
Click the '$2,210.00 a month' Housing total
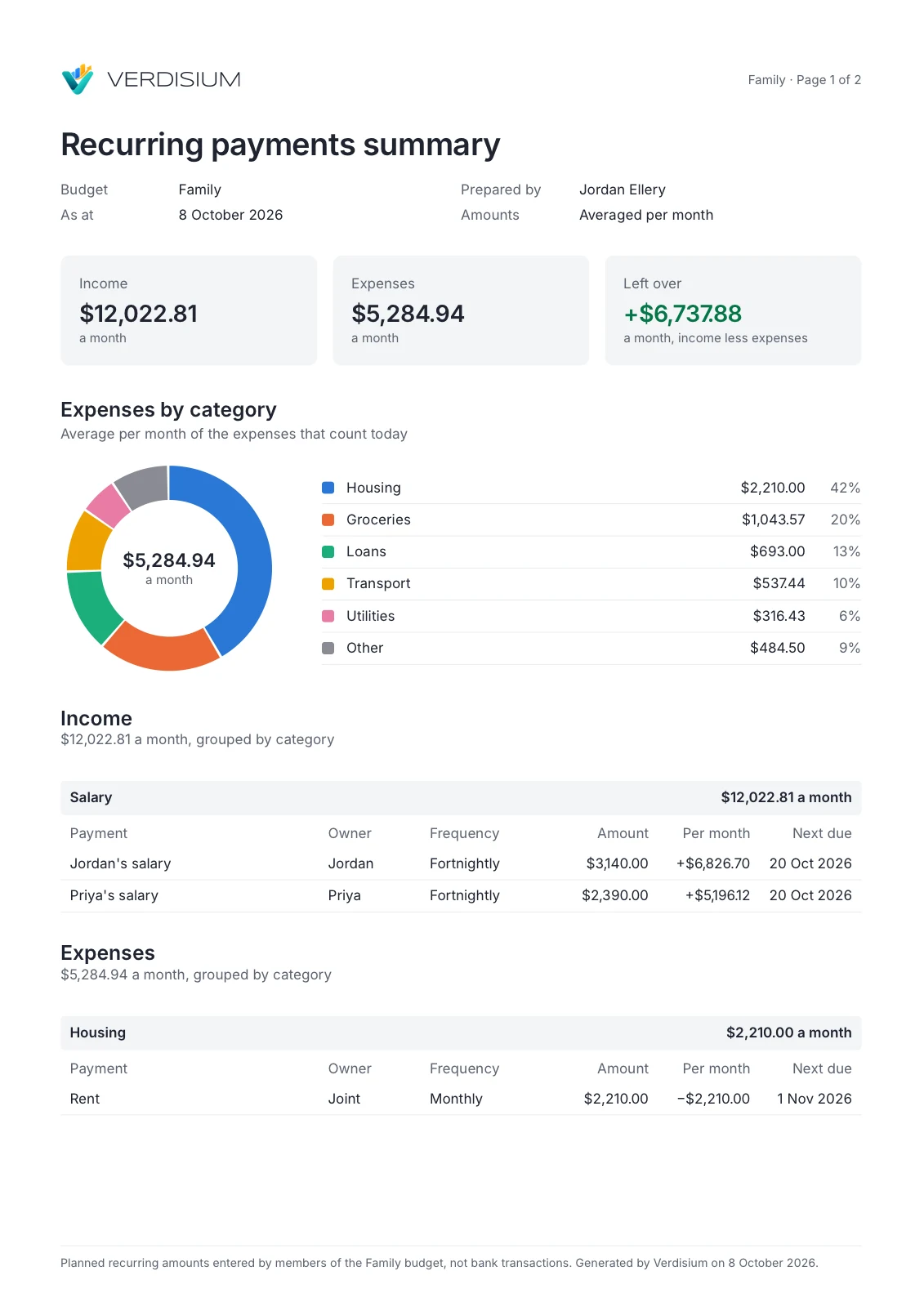788,1033
